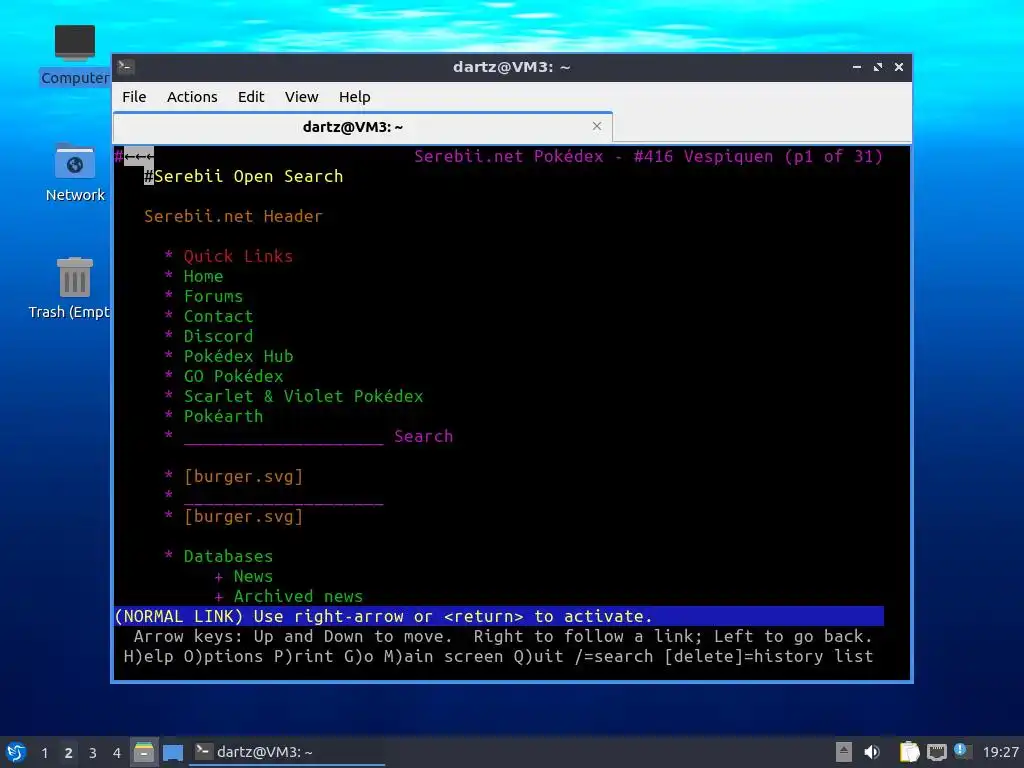
Task: Click the Serebii.net Header text
Action: pos(233,216)
